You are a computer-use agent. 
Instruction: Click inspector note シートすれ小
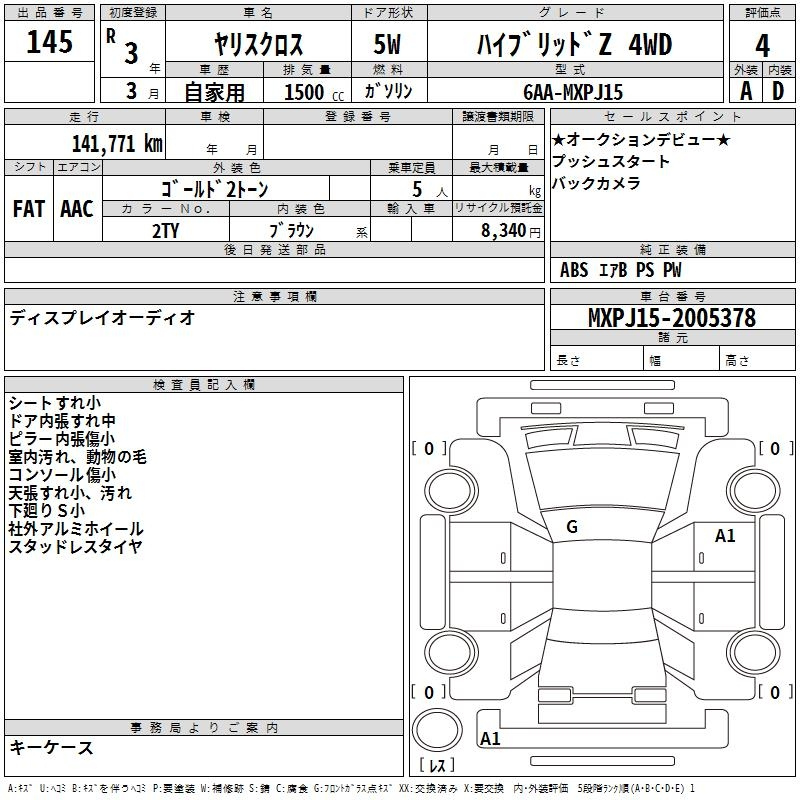coord(55,403)
